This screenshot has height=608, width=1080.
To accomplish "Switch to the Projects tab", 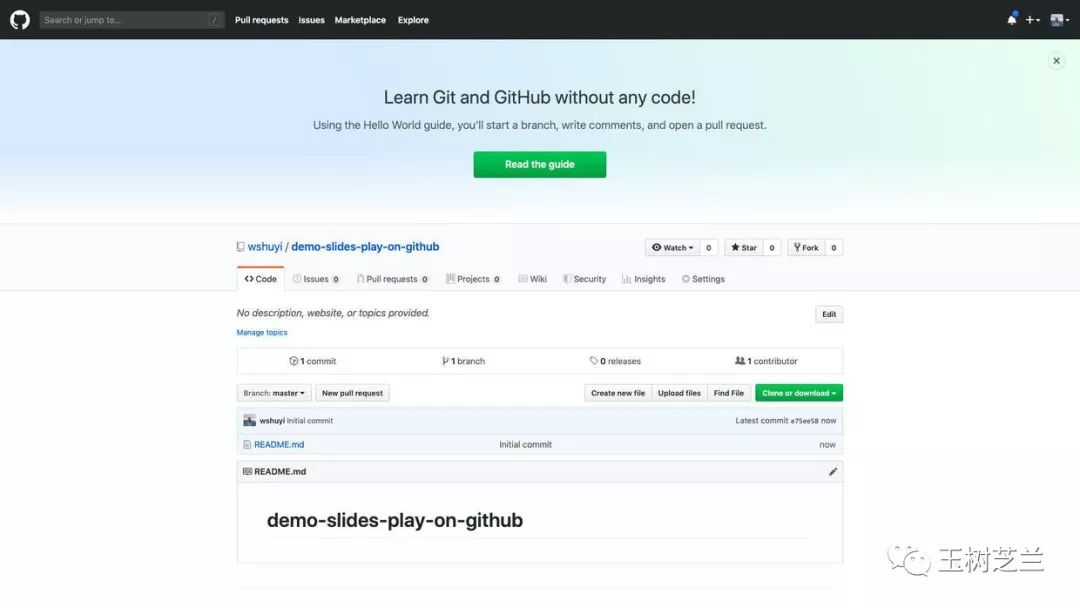I will point(472,279).
